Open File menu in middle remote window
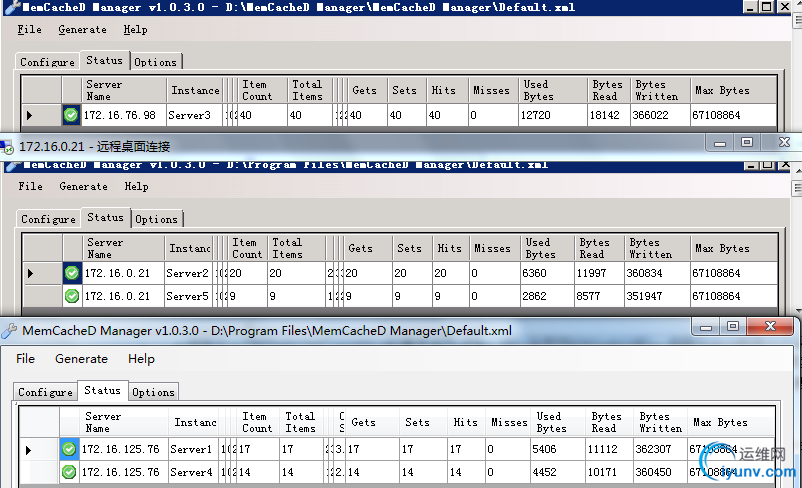This screenshot has height=488, width=802. [x=31, y=186]
